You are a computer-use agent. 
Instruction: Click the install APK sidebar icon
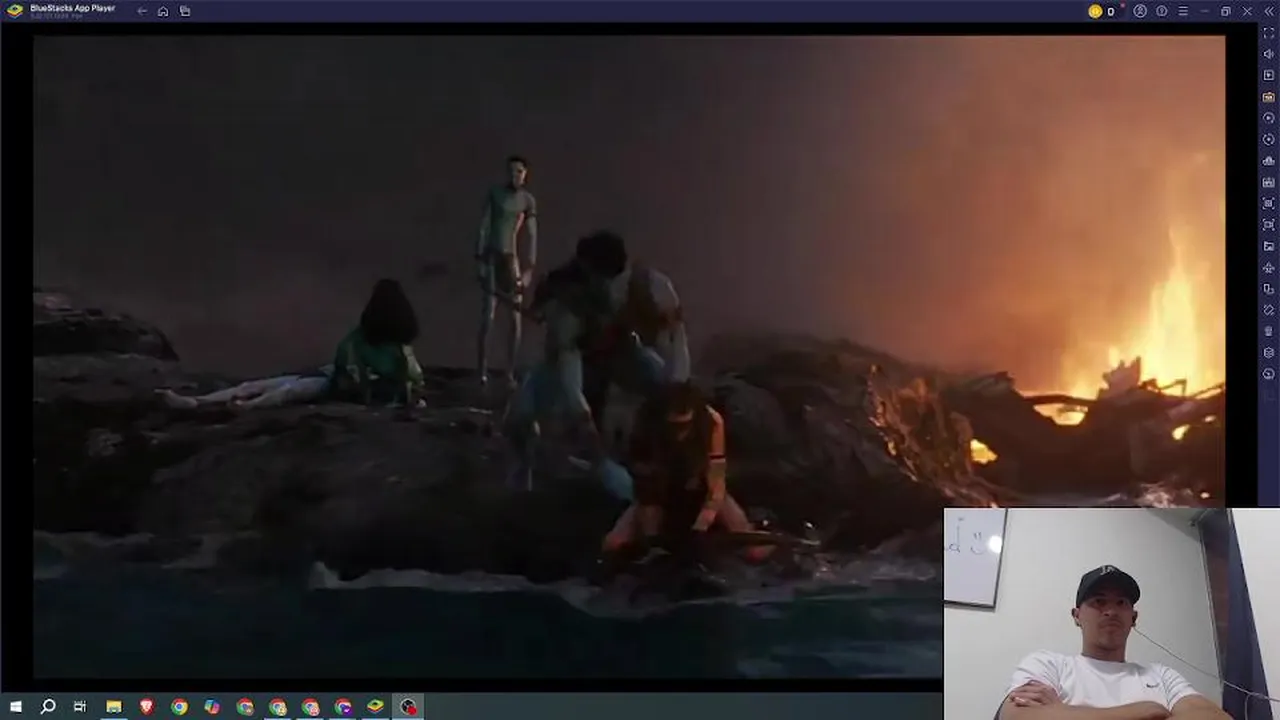(x=1269, y=182)
